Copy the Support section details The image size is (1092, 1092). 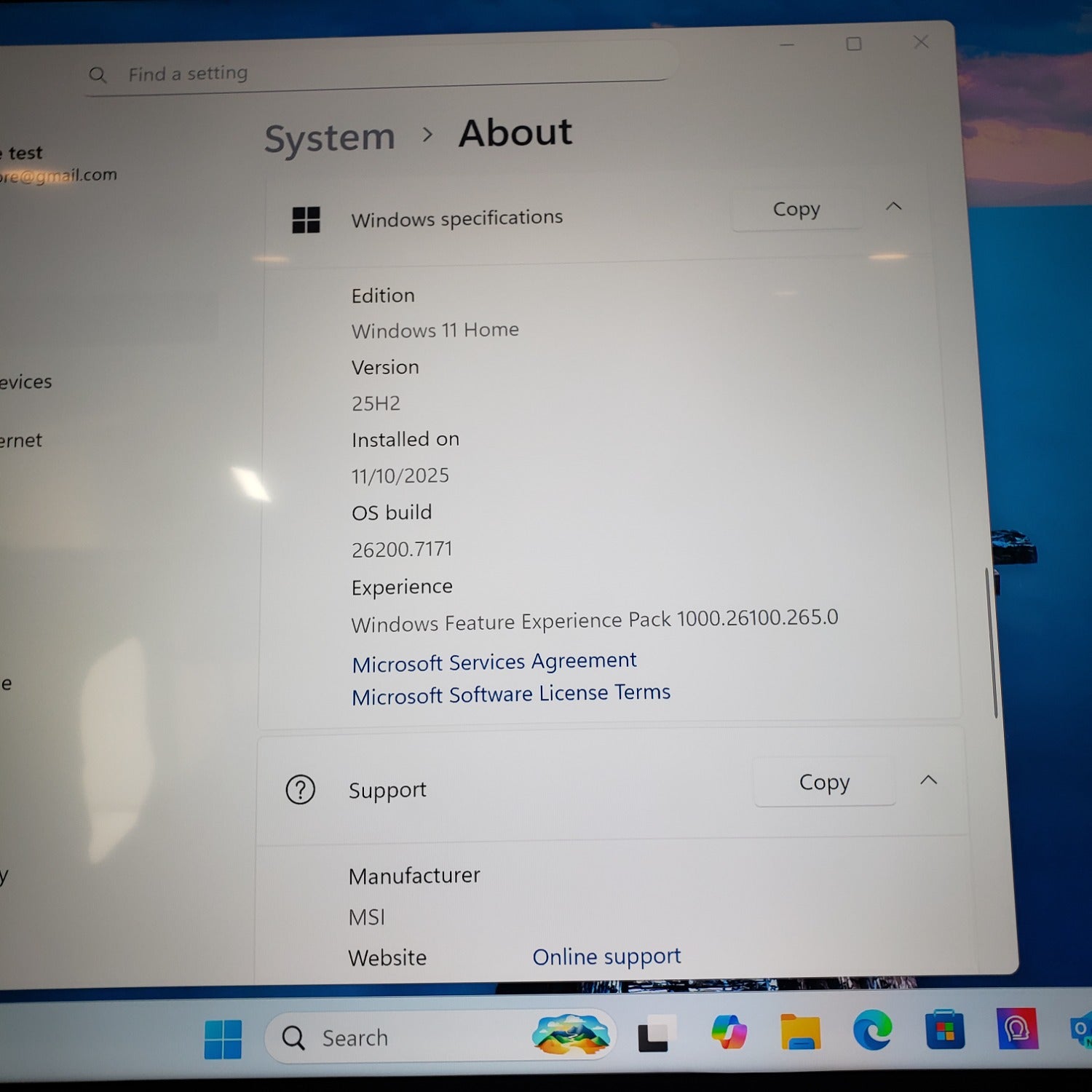click(x=824, y=783)
